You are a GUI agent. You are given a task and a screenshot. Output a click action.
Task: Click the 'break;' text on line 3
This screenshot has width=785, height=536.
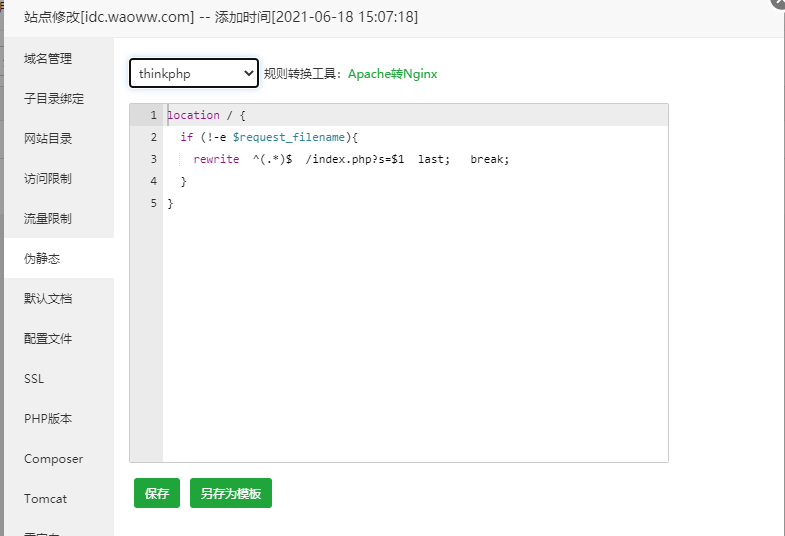[x=490, y=159]
